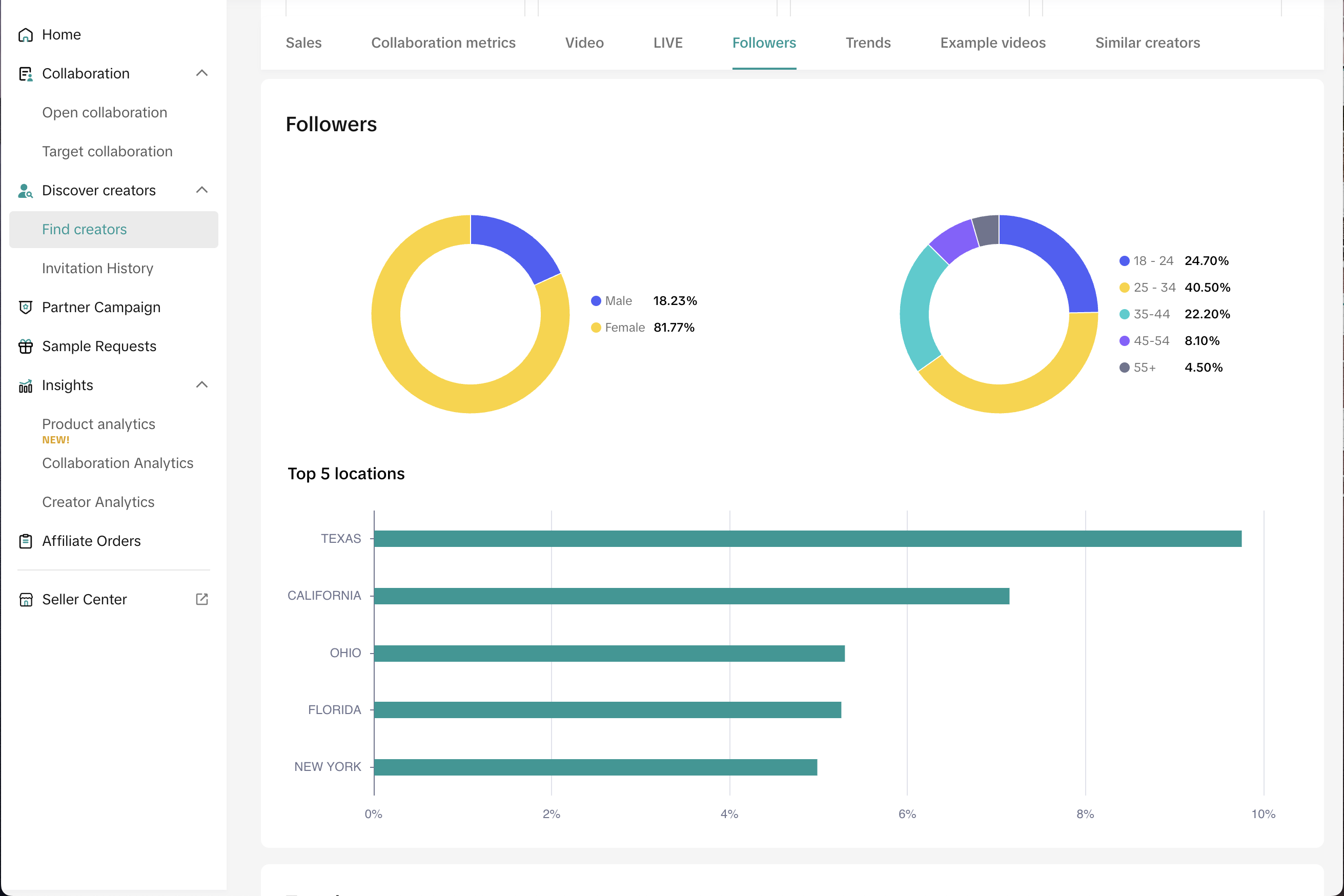1344x896 pixels.
Task: Collapse the Discover creators chevron
Action: [x=202, y=190]
